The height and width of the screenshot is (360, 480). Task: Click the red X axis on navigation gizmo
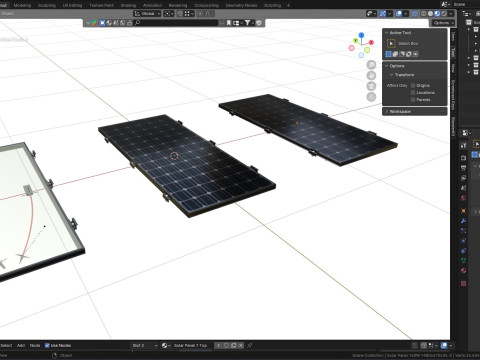(371, 42)
